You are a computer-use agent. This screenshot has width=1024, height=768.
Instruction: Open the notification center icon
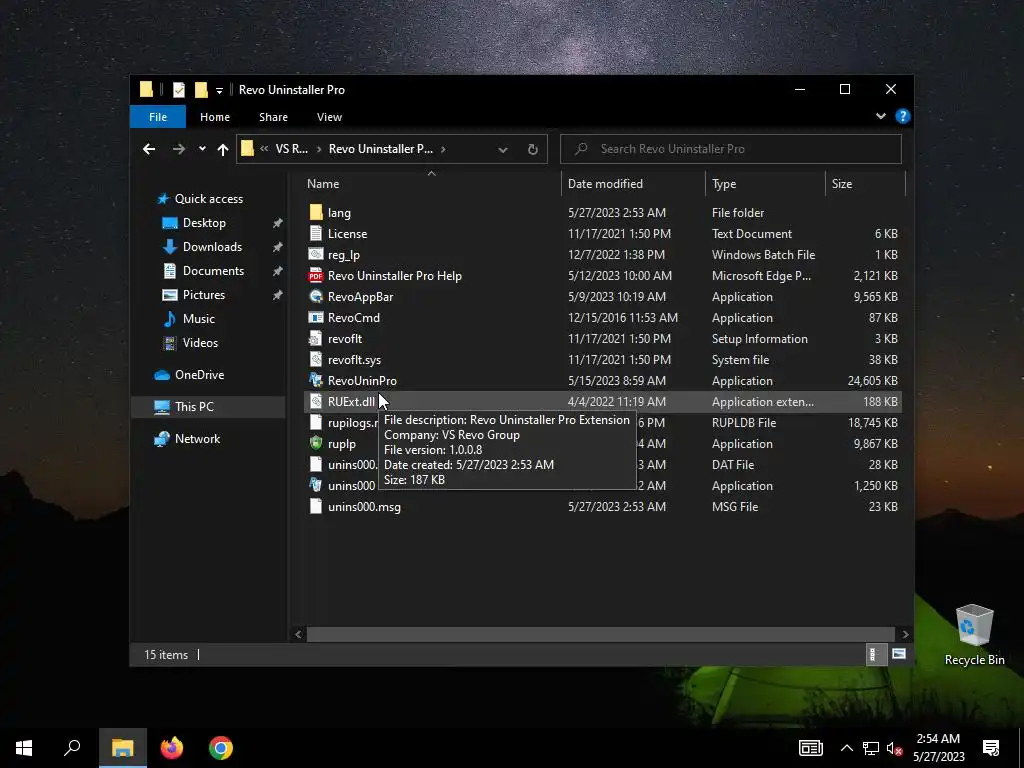(x=991, y=748)
